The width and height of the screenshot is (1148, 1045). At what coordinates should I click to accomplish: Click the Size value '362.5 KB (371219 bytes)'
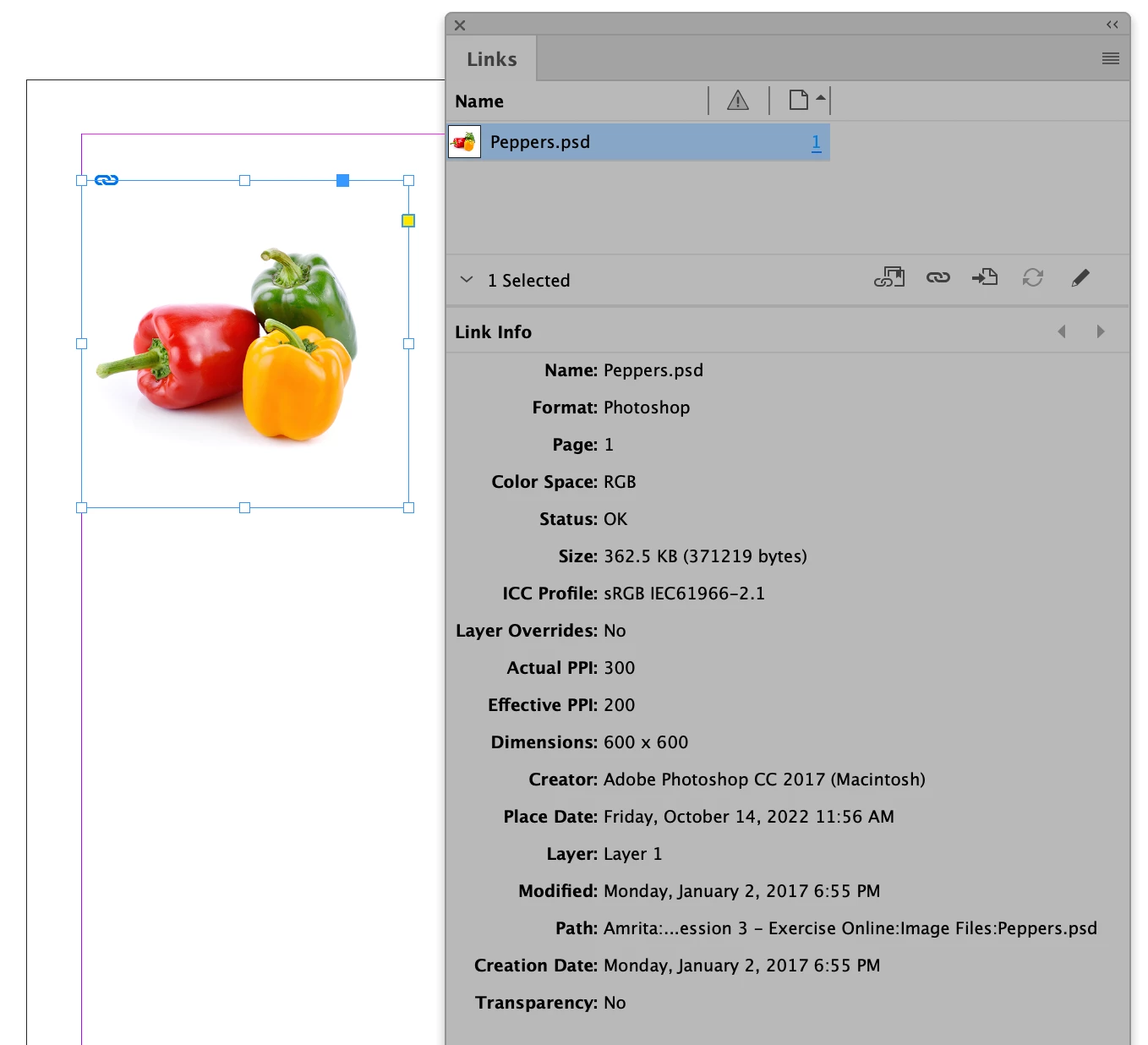(705, 556)
